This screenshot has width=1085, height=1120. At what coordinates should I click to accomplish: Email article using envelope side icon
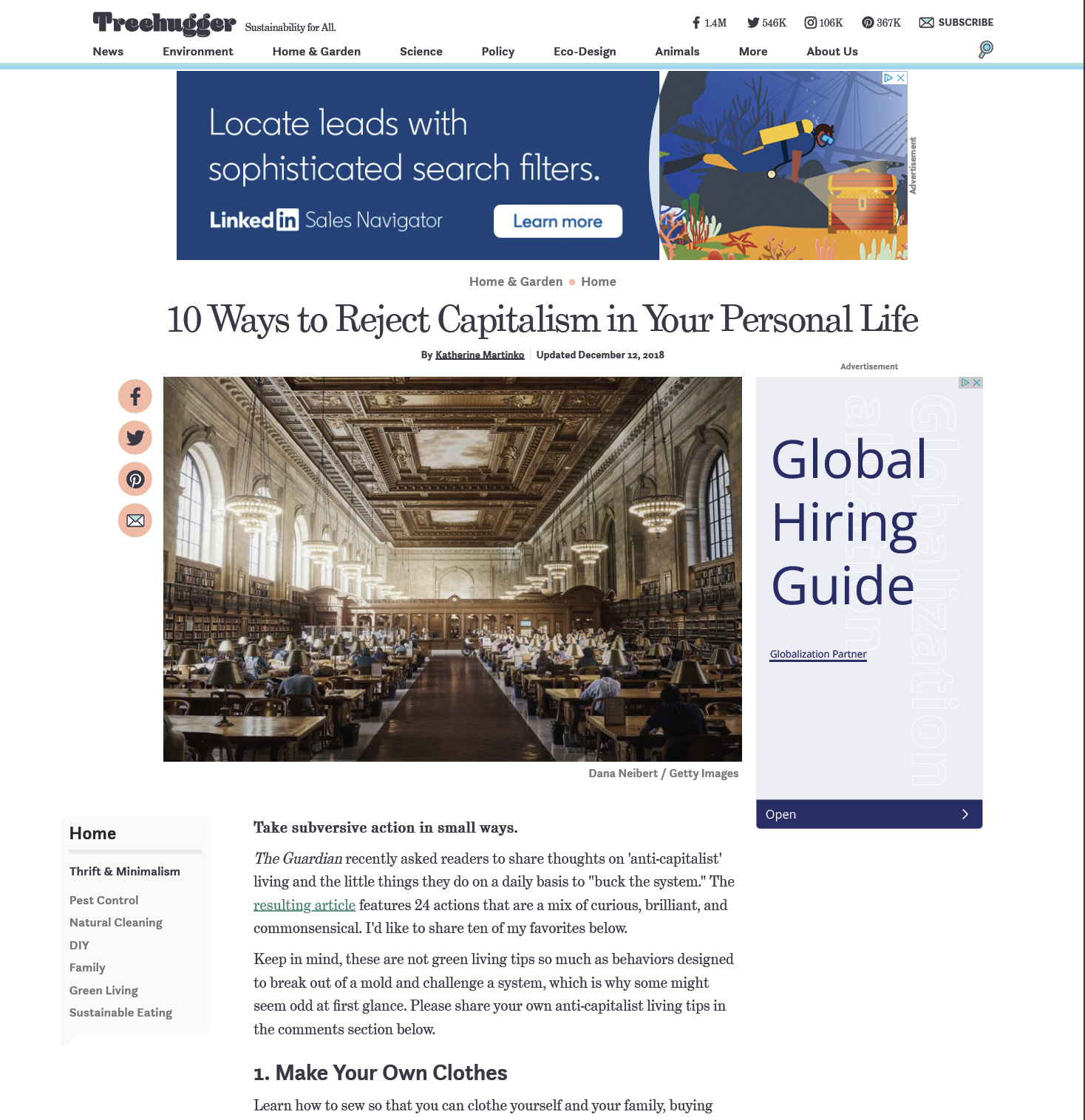[x=135, y=521]
